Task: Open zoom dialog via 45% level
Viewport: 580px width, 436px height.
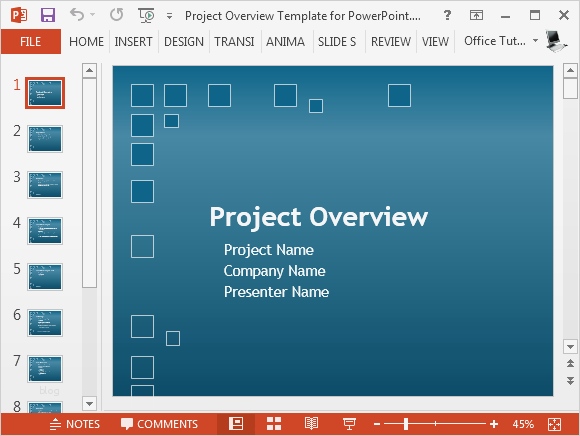Action: (523, 424)
